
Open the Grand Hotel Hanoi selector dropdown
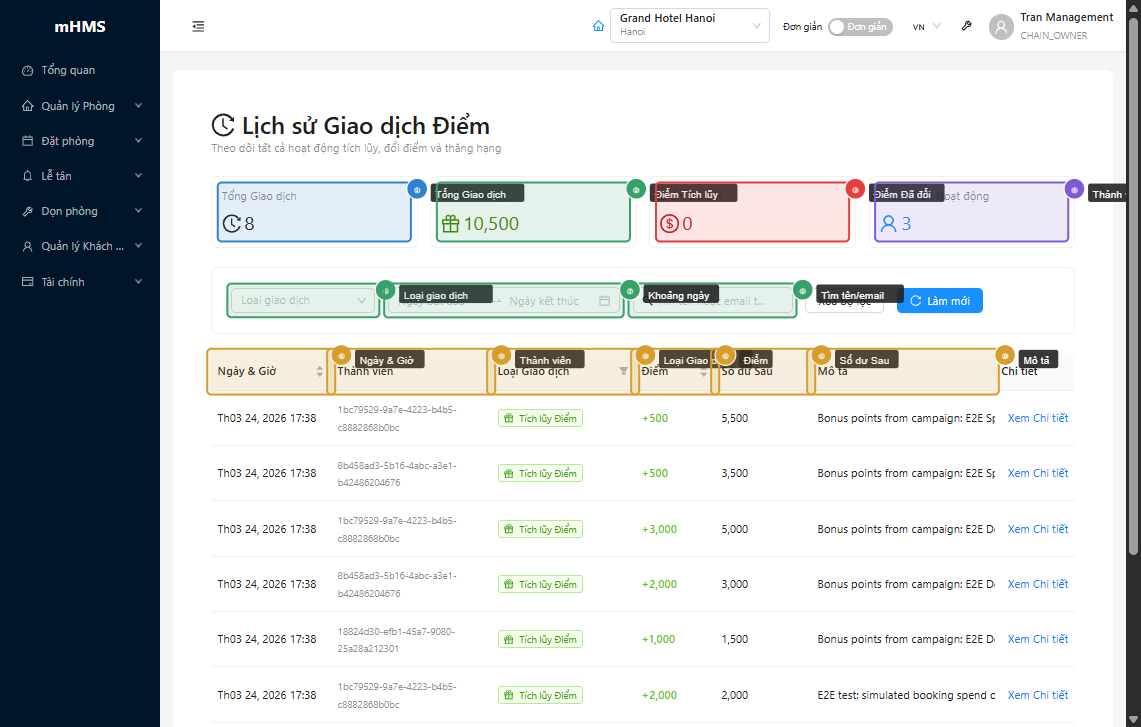pyautogui.click(x=689, y=26)
